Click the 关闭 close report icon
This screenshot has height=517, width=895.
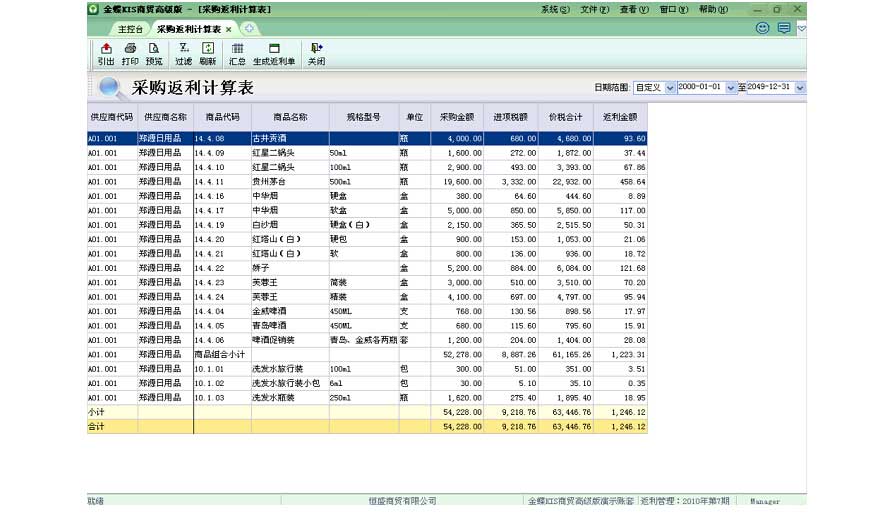tap(316, 53)
